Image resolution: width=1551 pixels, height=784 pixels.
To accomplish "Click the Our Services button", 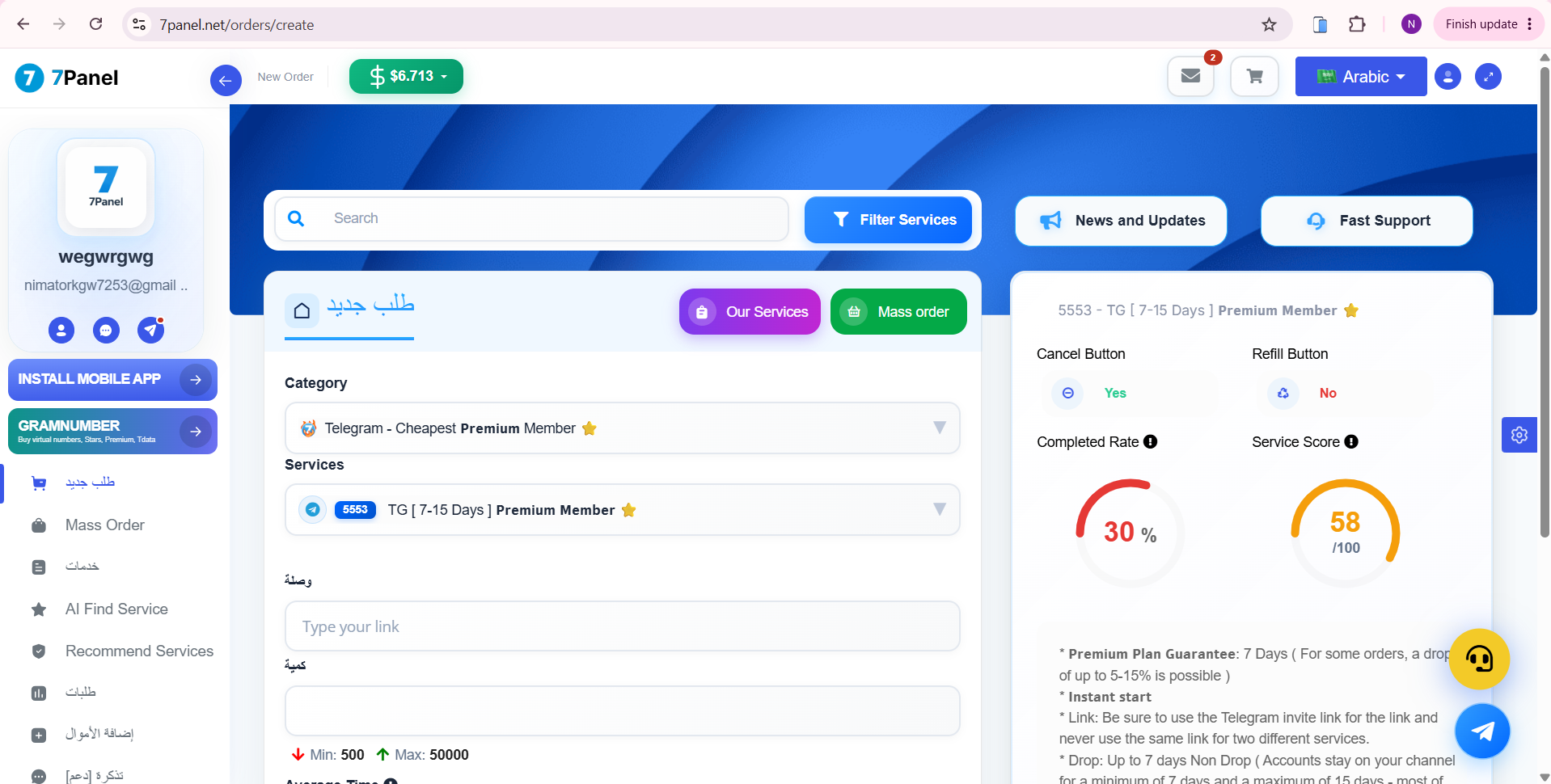I will [x=750, y=311].
